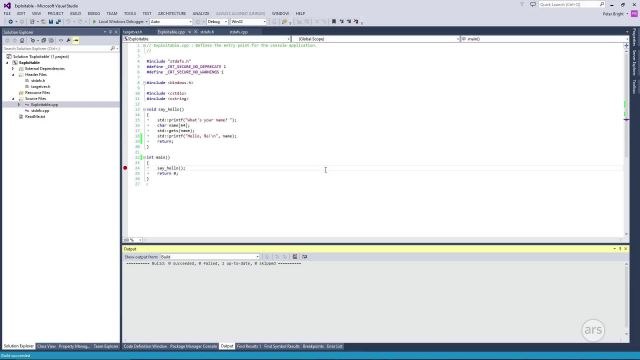Image resolution: width=640 pixels, height=360 pixels.
Task: Collapse the Source Files folder
Action: click(13, 98)
